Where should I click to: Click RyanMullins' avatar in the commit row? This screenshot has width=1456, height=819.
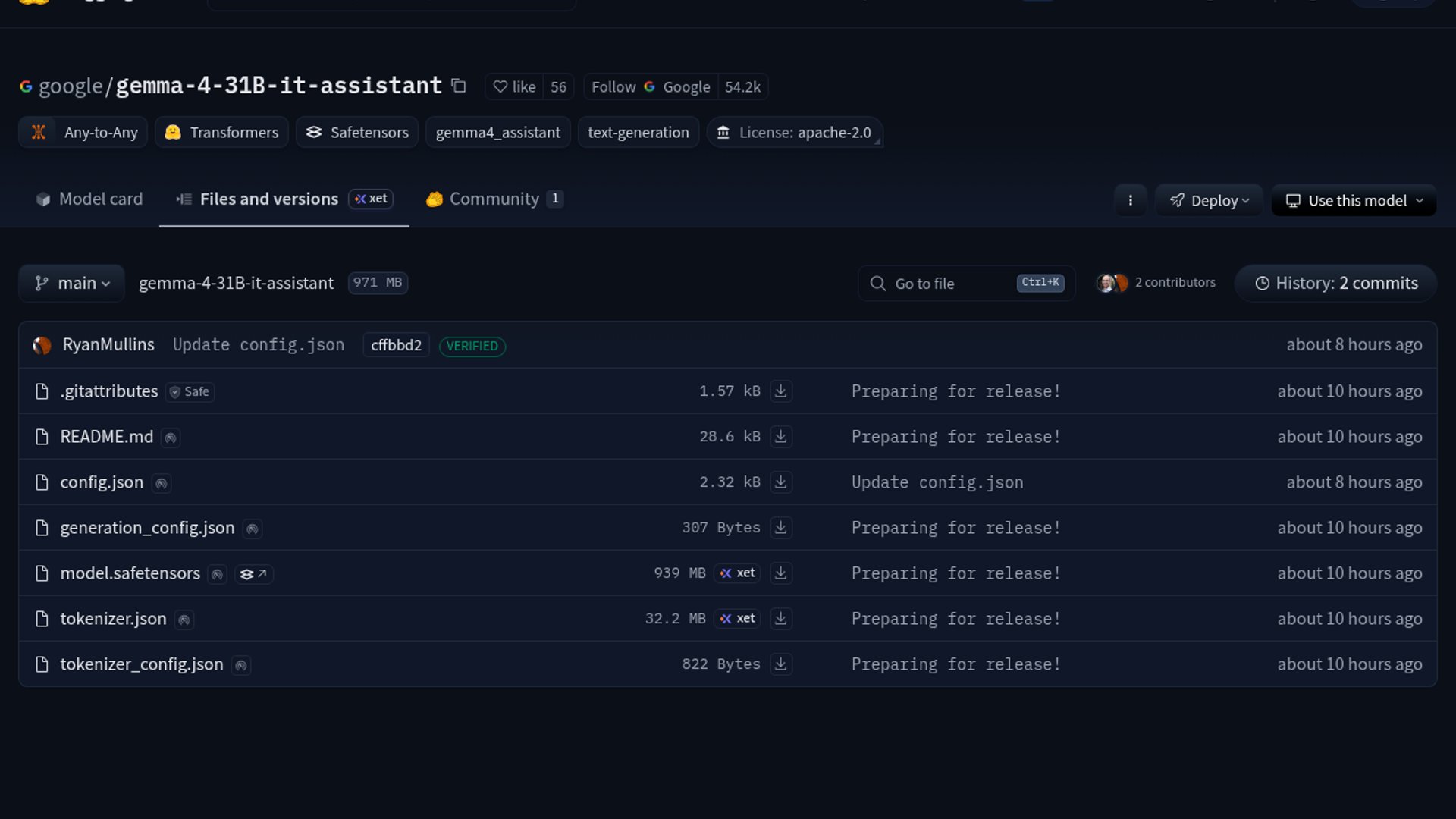pos(42,345)
